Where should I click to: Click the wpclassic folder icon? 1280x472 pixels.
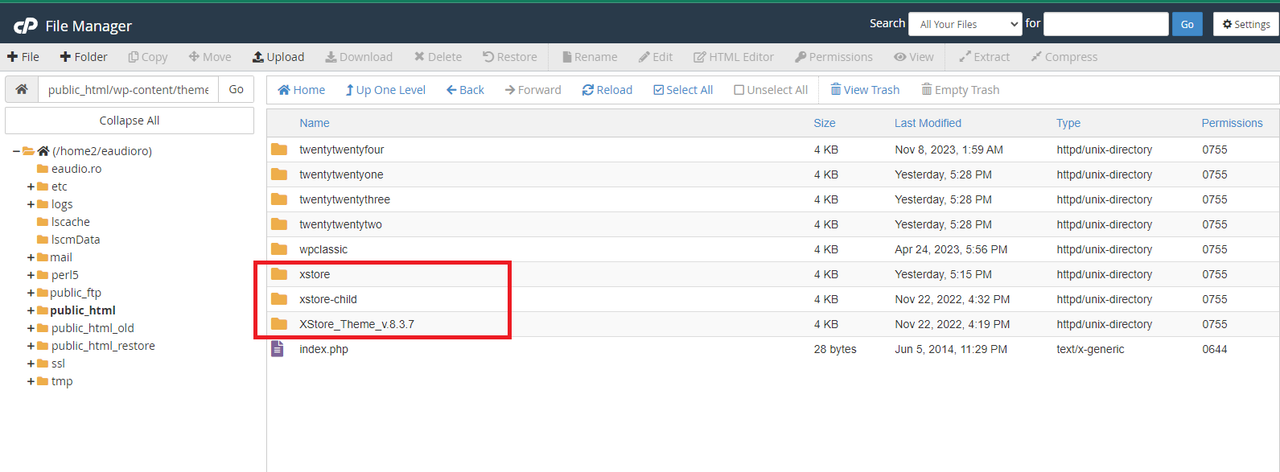[x=279, y=250]
